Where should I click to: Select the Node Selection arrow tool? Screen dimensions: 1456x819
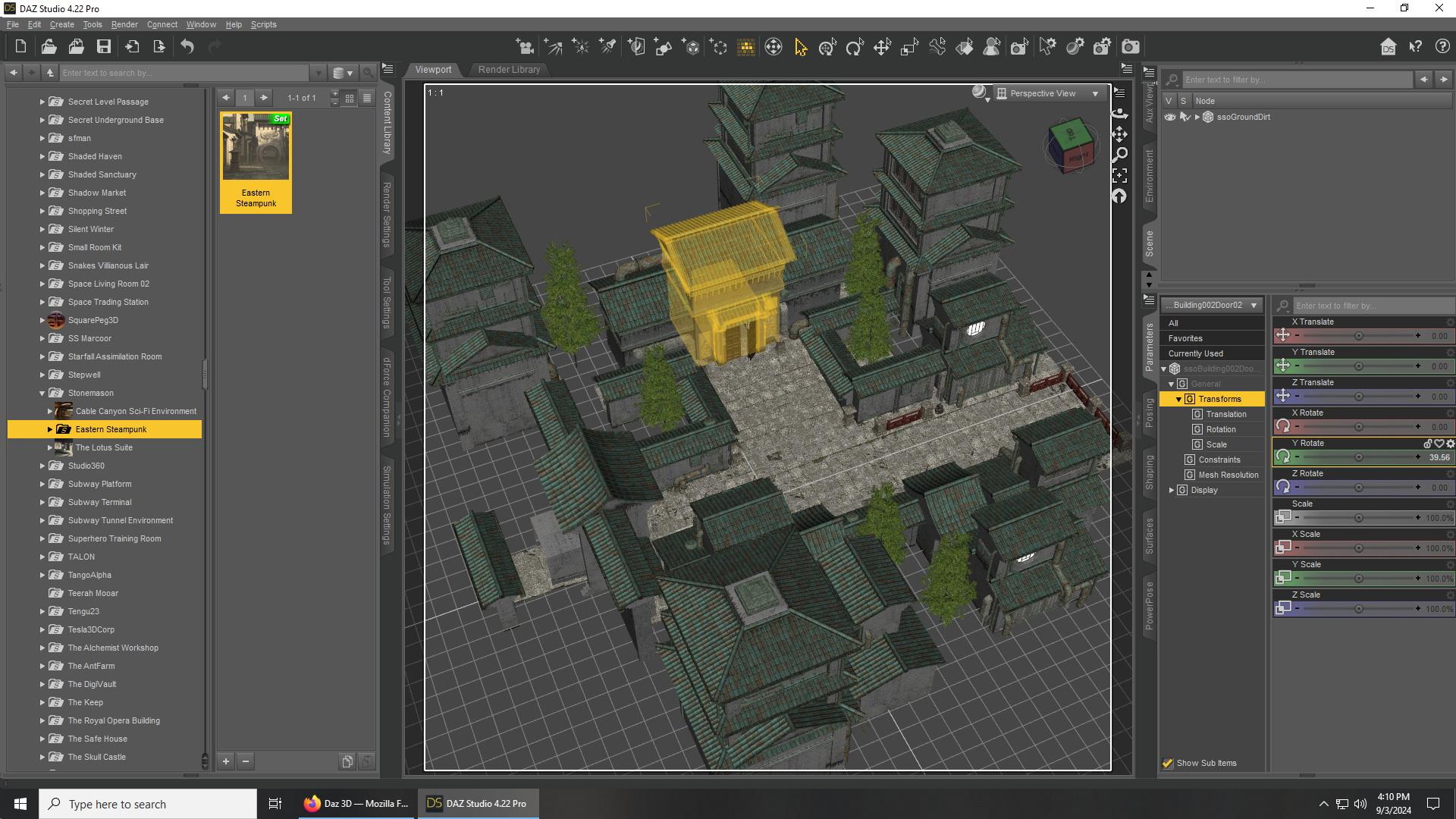click(801, 47)
